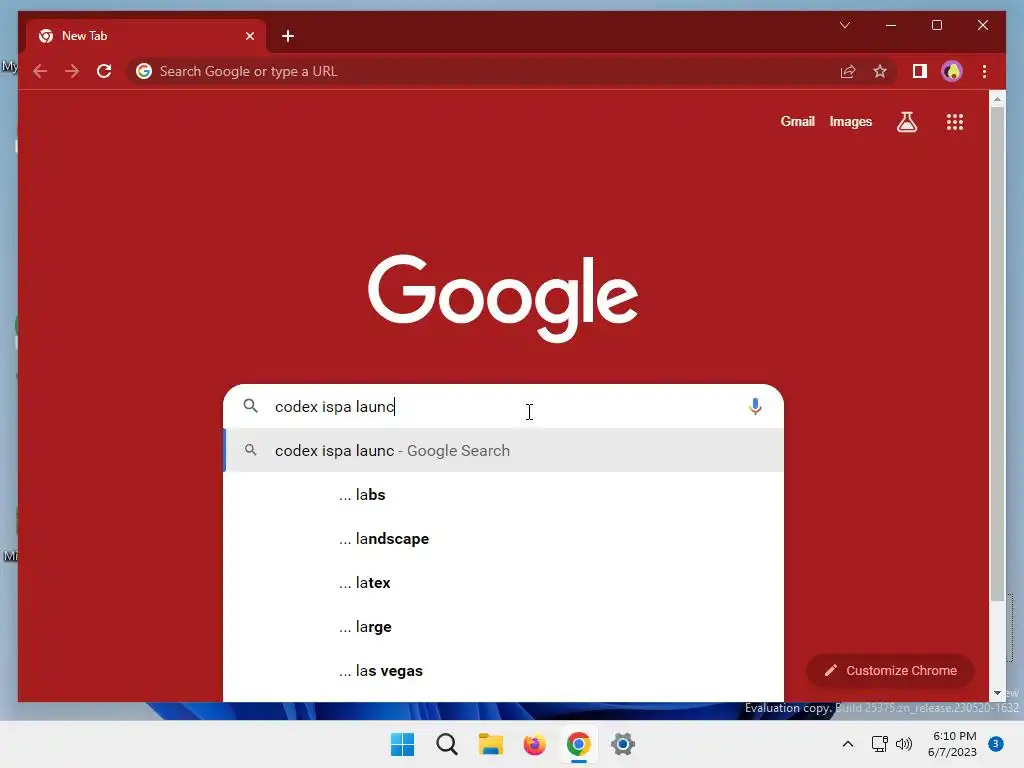The image size is (1024, 768).
Task: Start voice search with microphone
Action: point(755,406)
